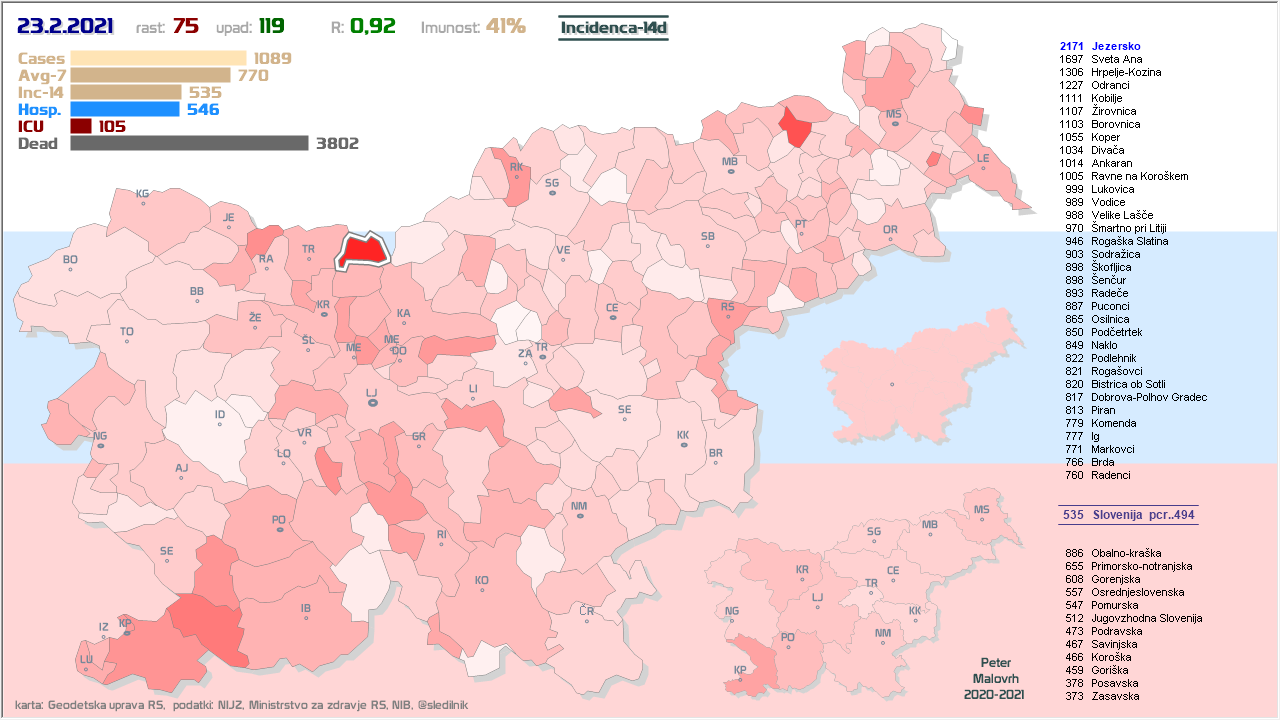This screenshot has height=720, width=1280.
Task: Choose Zasavska in the region list
Action: point(1115,696)
